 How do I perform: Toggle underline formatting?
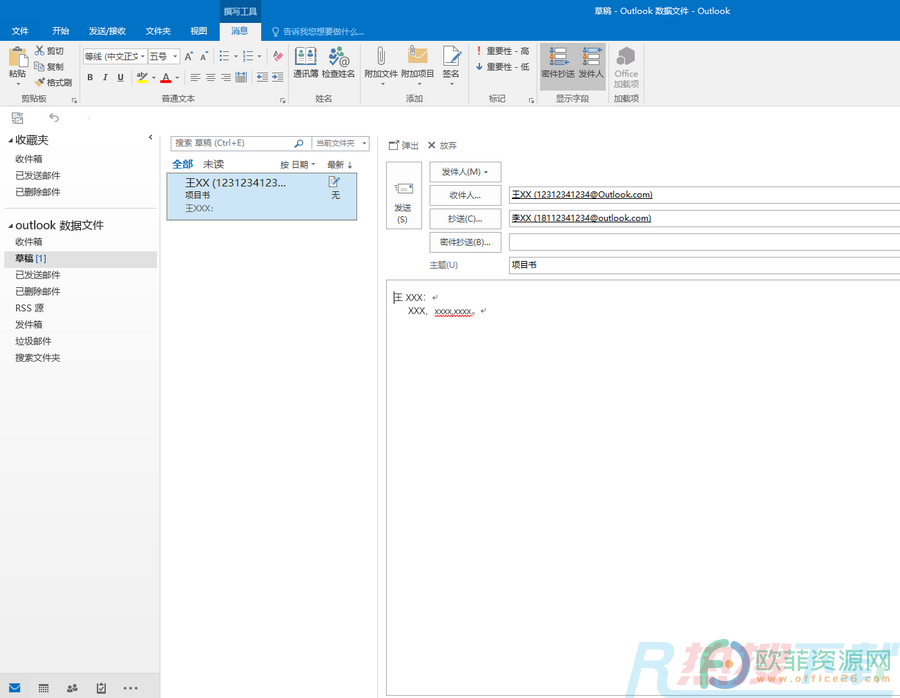click(x=120, y=77)
